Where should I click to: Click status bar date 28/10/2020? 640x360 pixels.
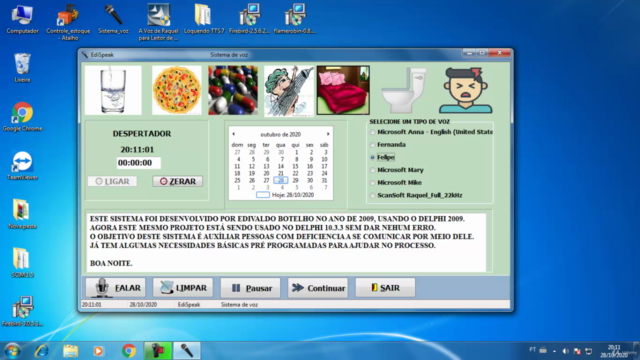[x=143, y=304]
